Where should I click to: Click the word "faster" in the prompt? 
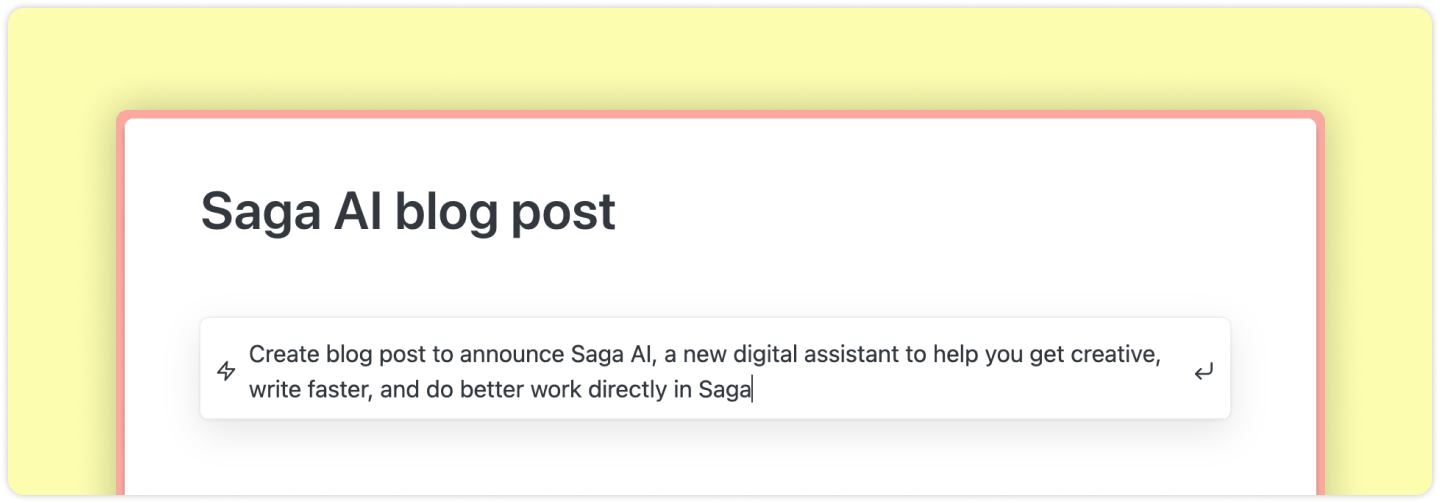click(342, 390)
